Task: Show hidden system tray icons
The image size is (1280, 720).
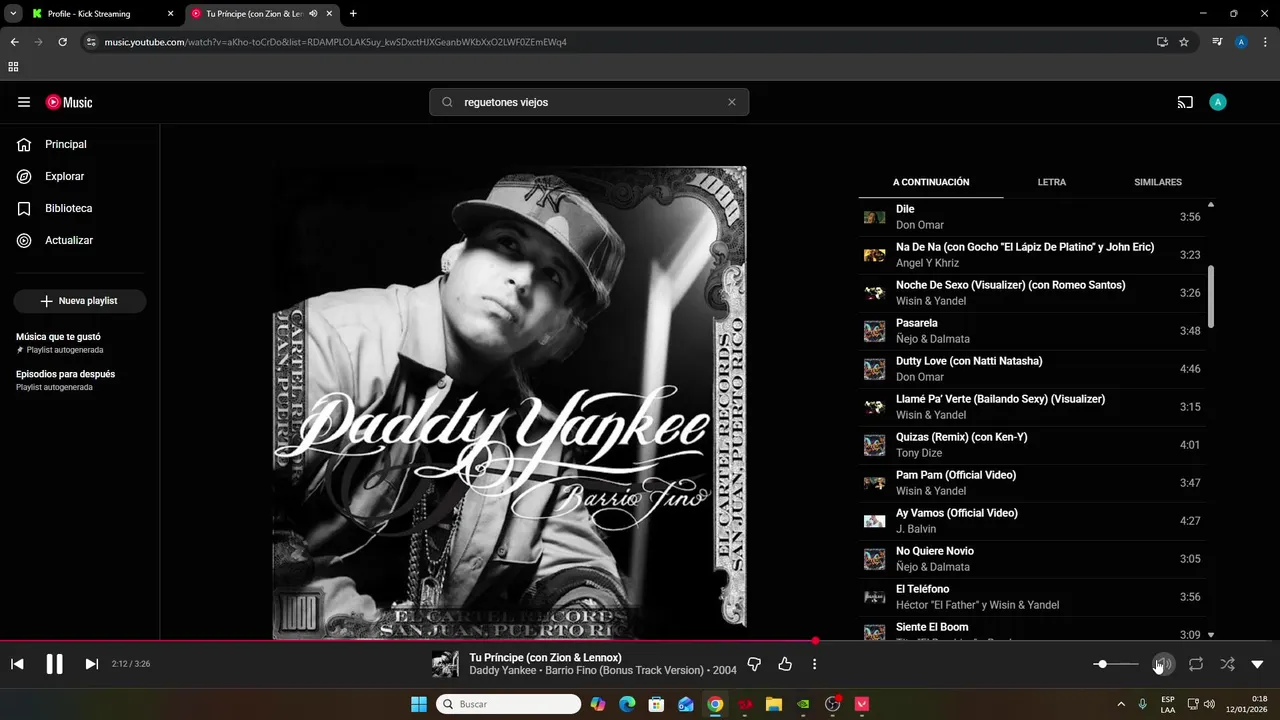Action: [x=1121, y=704]
